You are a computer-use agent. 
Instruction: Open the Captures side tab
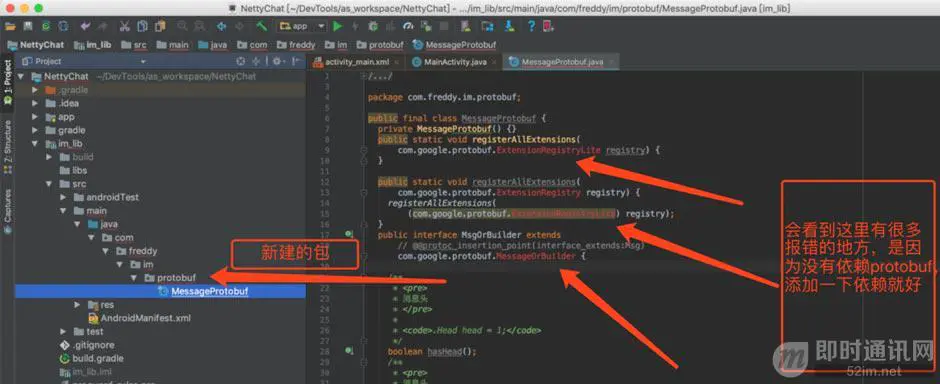point(7,210)
